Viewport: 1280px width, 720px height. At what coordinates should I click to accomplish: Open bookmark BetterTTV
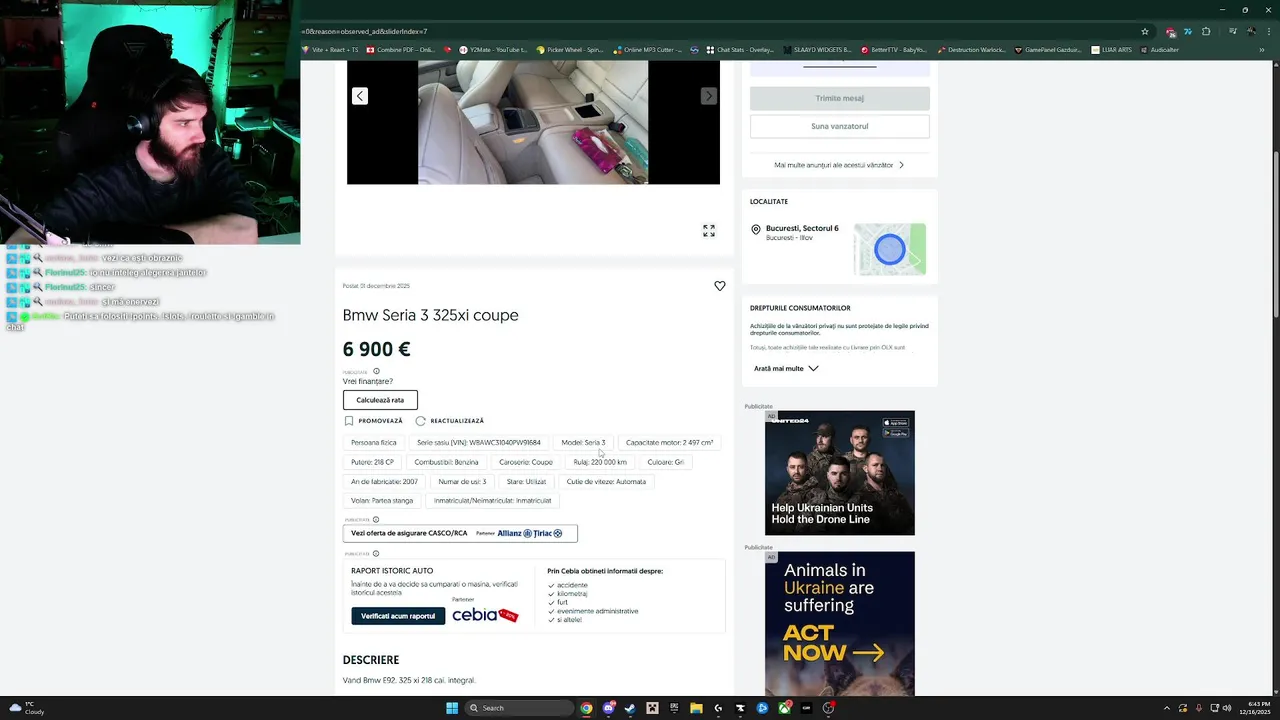[x=894, y=49]
